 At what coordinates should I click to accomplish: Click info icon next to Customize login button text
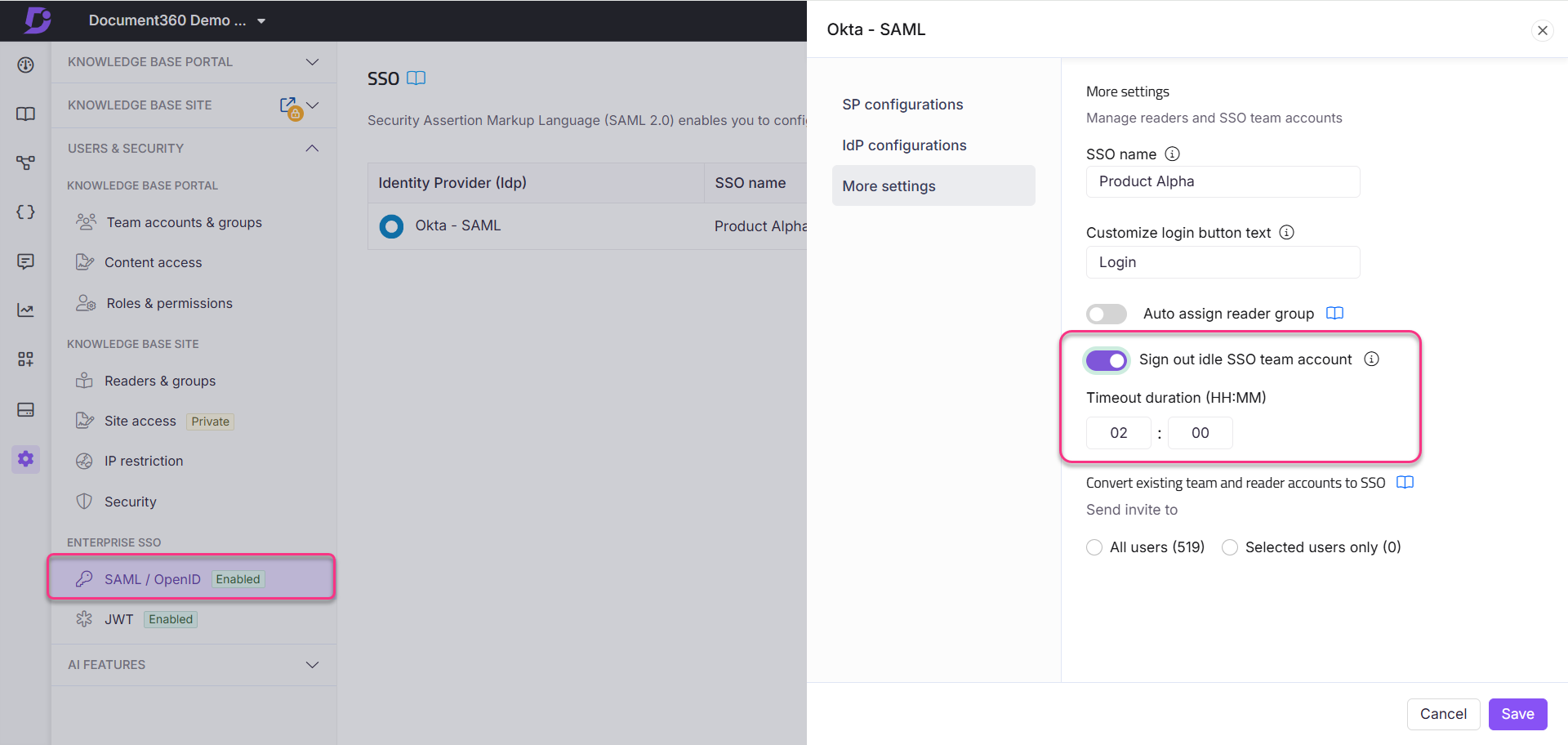tap(1287, 232)
